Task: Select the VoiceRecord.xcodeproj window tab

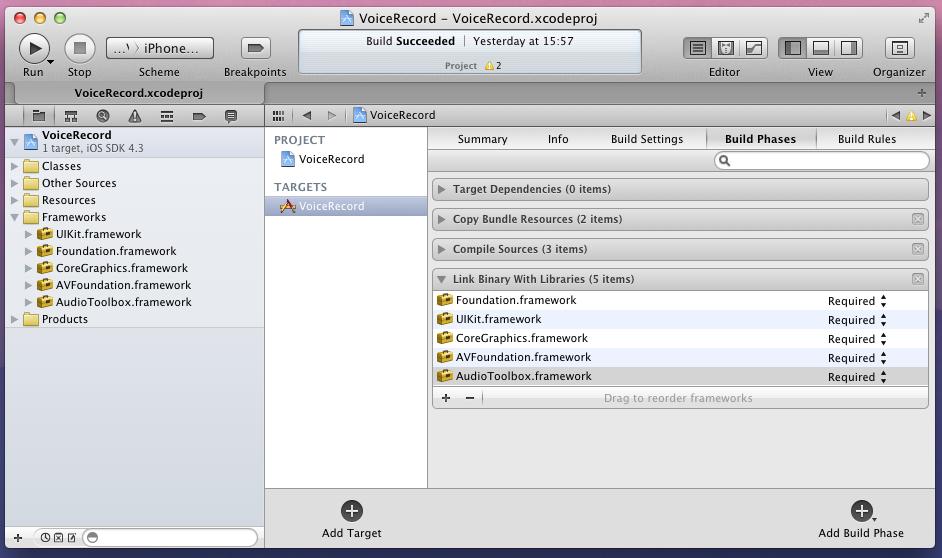Action: pos(139,93)
